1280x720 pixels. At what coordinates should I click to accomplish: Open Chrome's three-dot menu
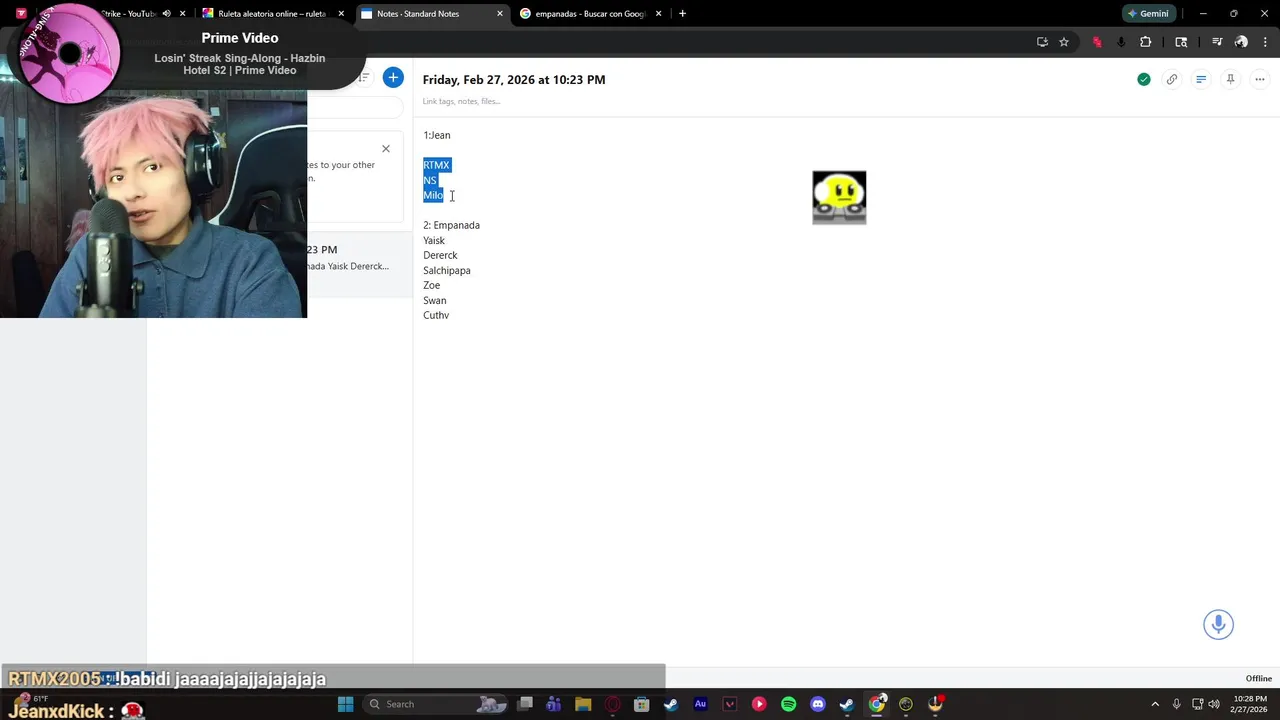pos(1265,42)
